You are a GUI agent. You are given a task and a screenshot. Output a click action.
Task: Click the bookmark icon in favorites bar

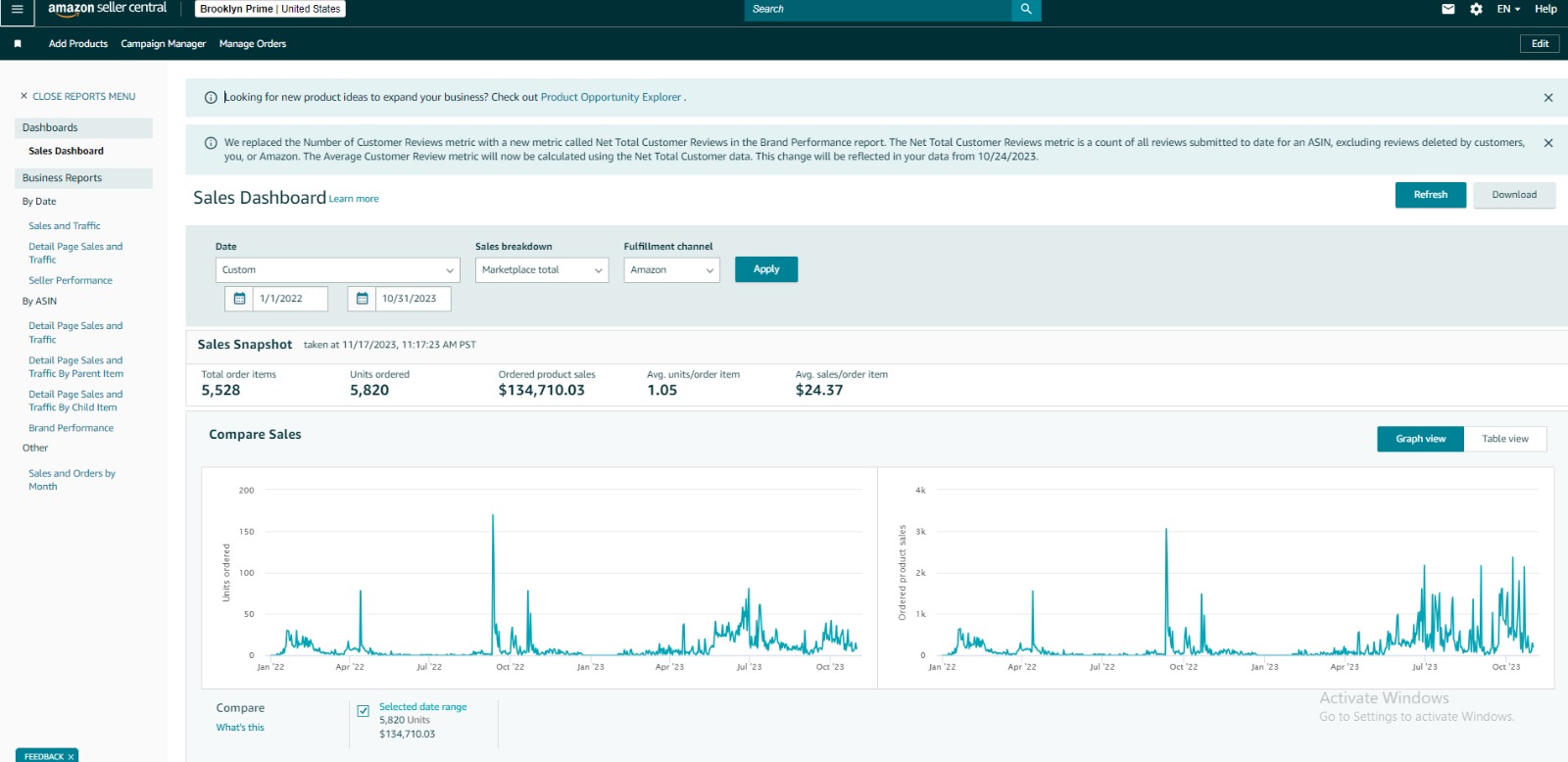[18, 44]
